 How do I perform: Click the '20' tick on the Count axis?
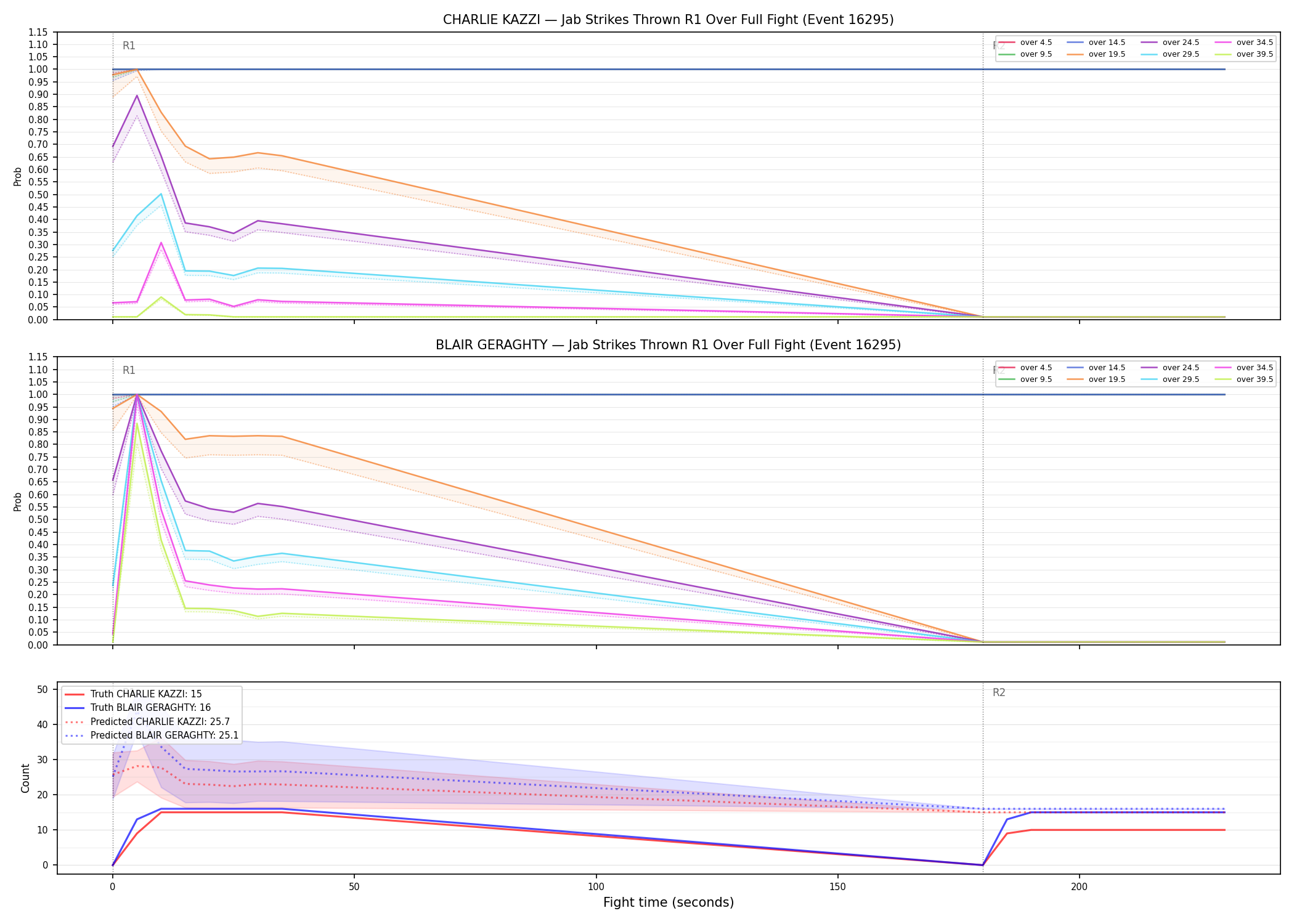pos(42,795)
